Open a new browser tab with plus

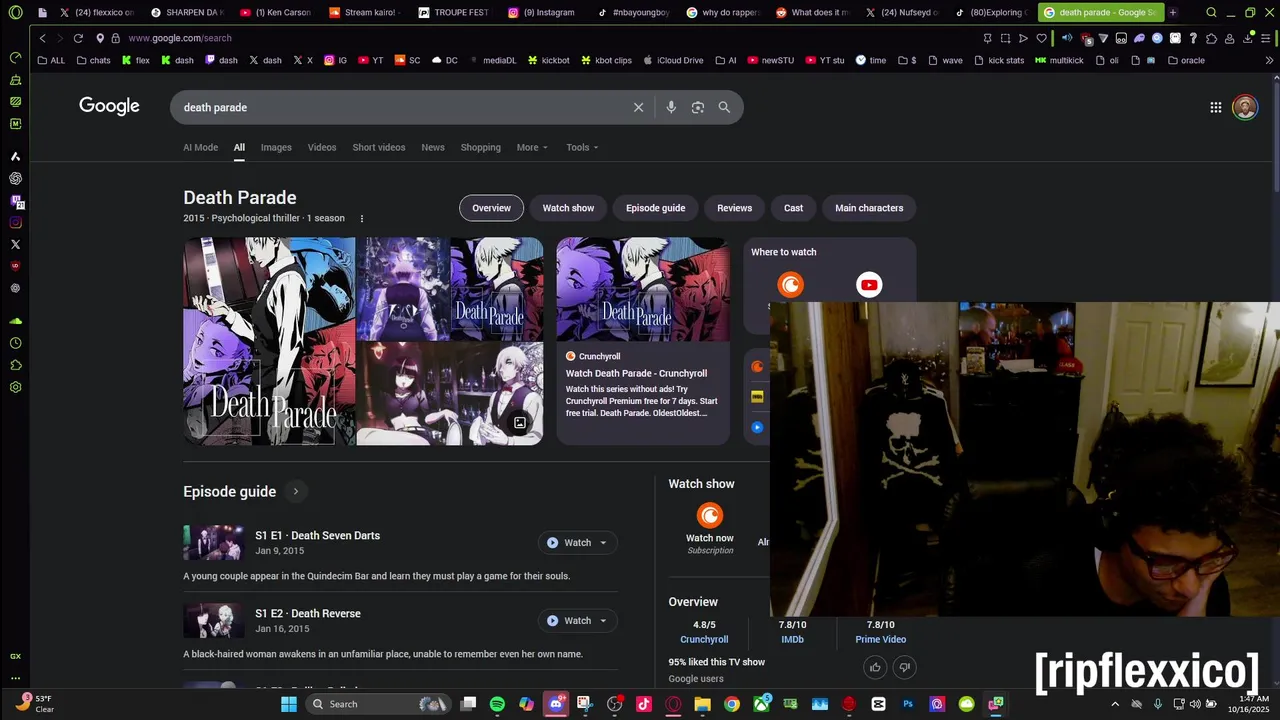1173,13
